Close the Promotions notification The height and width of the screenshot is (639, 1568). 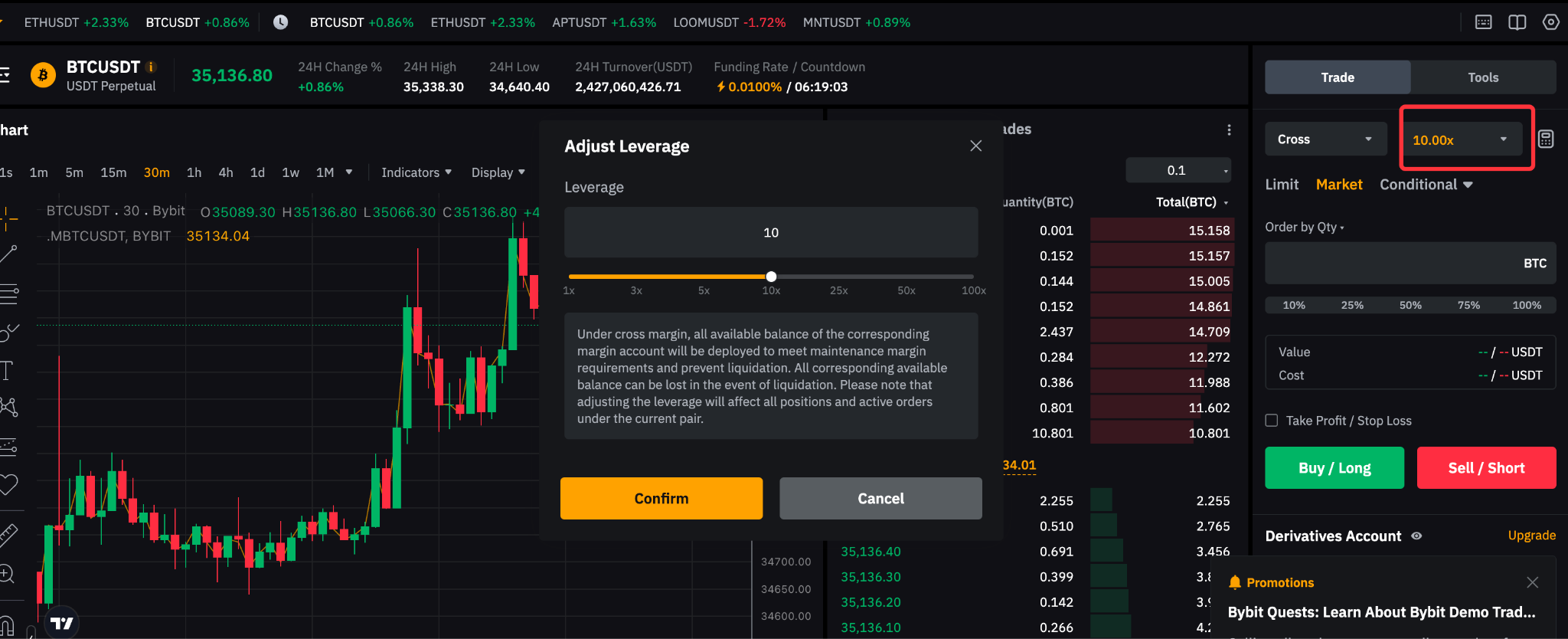pyautogui.click(x=1532, y=582)
